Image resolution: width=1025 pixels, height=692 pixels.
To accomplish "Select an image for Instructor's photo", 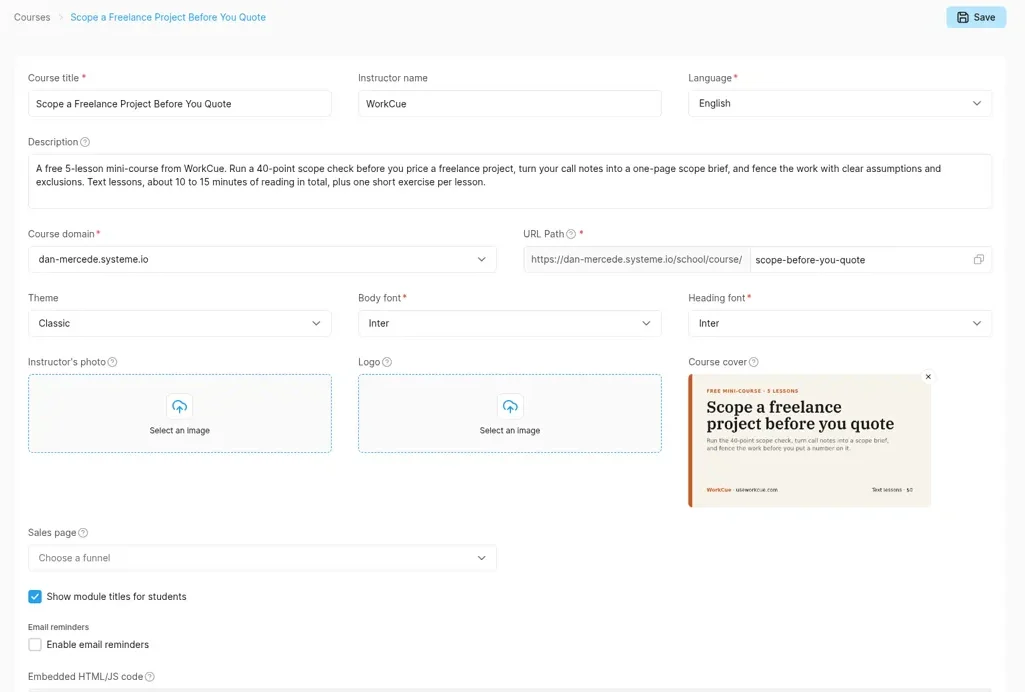I will tap(180, 414).
